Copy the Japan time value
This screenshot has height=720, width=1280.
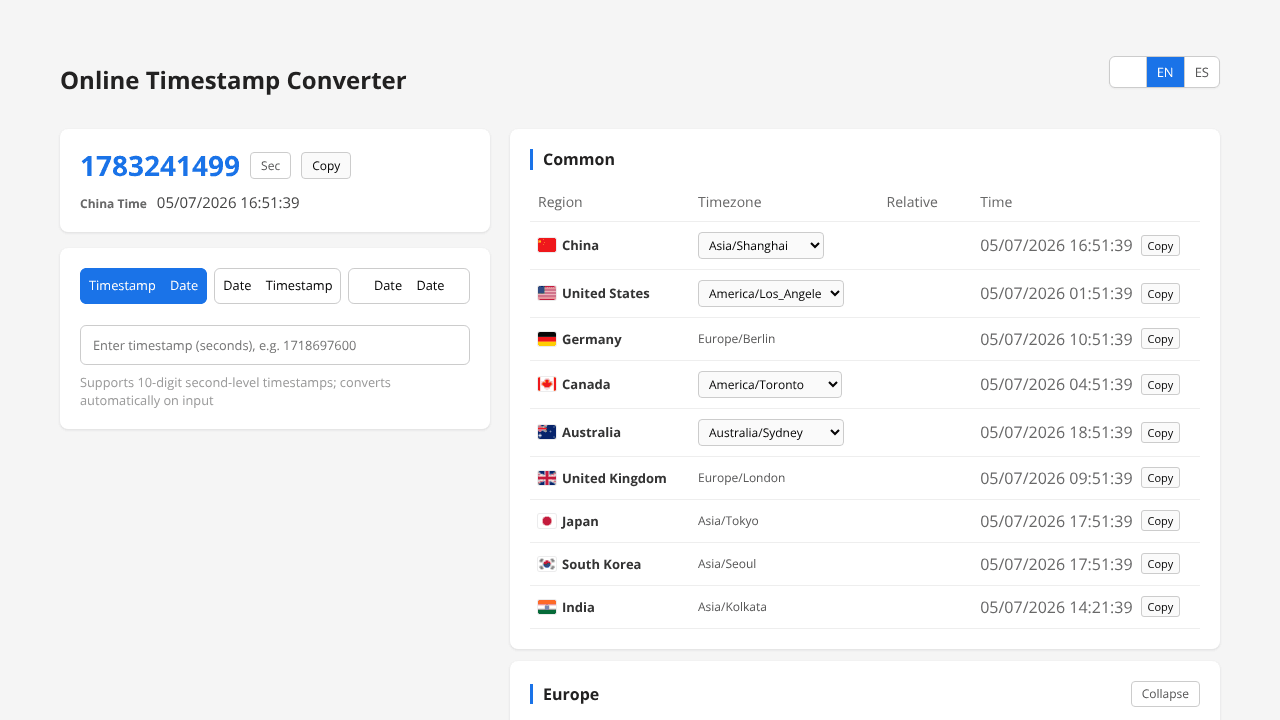(1160, 521)
